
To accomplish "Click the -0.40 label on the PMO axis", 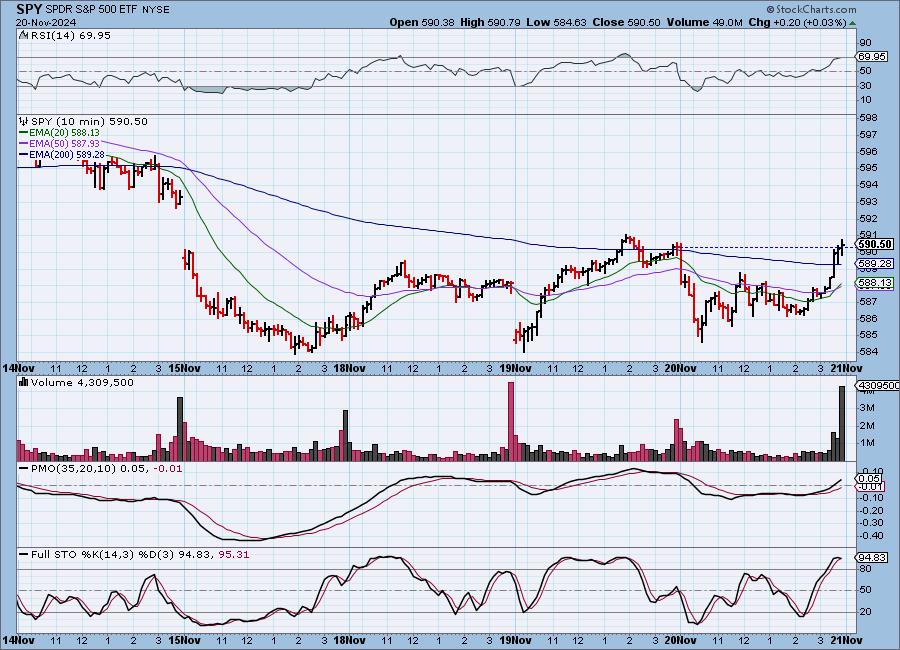I will (x=871, y=536).
